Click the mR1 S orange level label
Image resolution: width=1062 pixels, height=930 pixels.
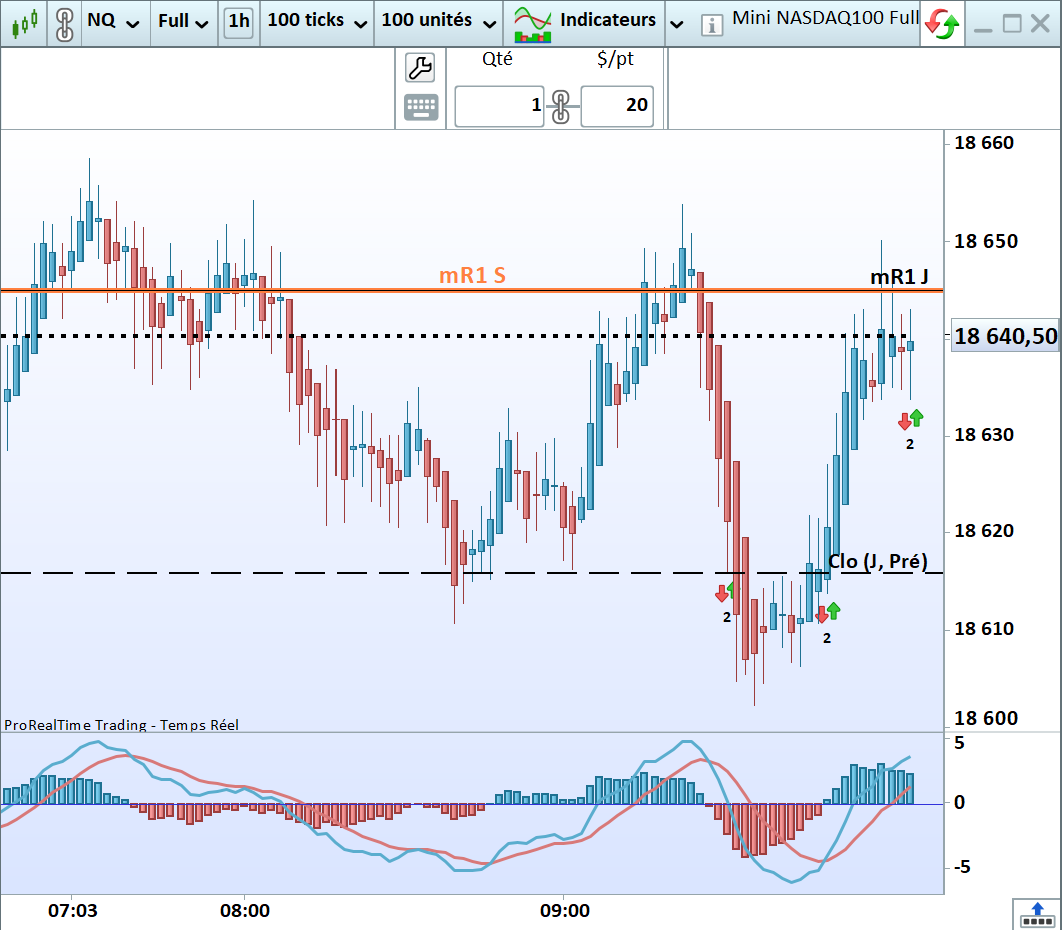(x=472, y=275)
